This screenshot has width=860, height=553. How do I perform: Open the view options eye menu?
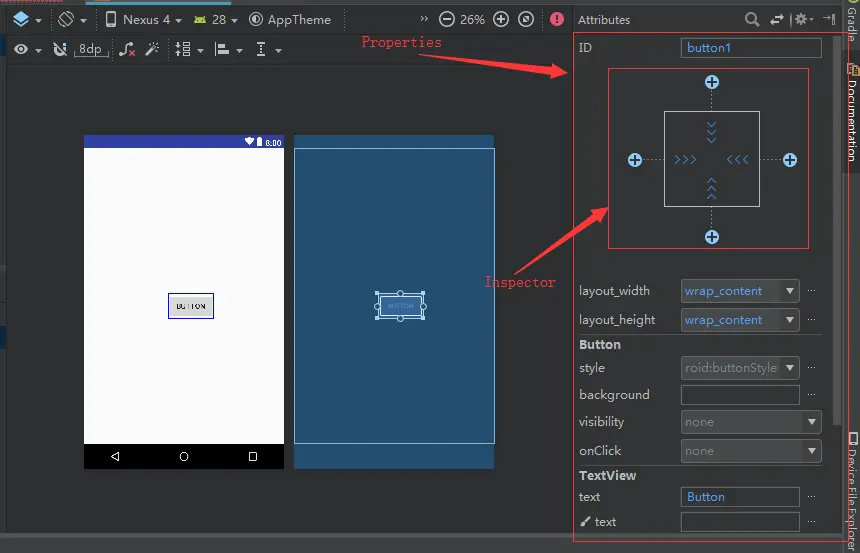(x=27, y=49)
